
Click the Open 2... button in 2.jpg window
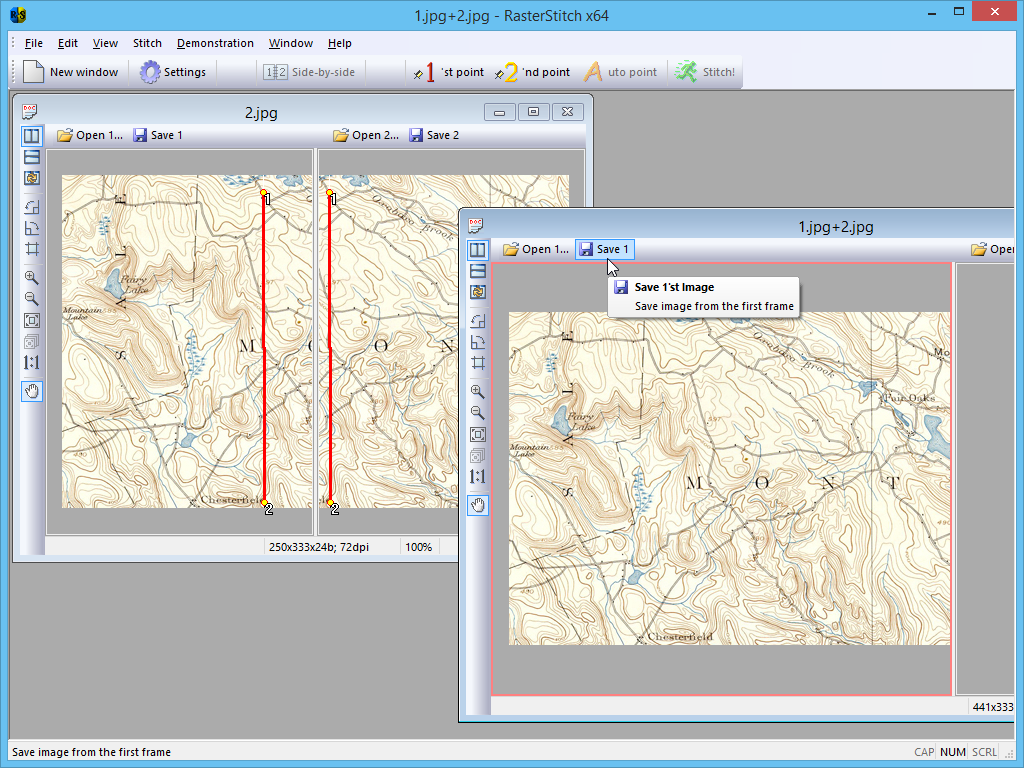click(366, 135)
